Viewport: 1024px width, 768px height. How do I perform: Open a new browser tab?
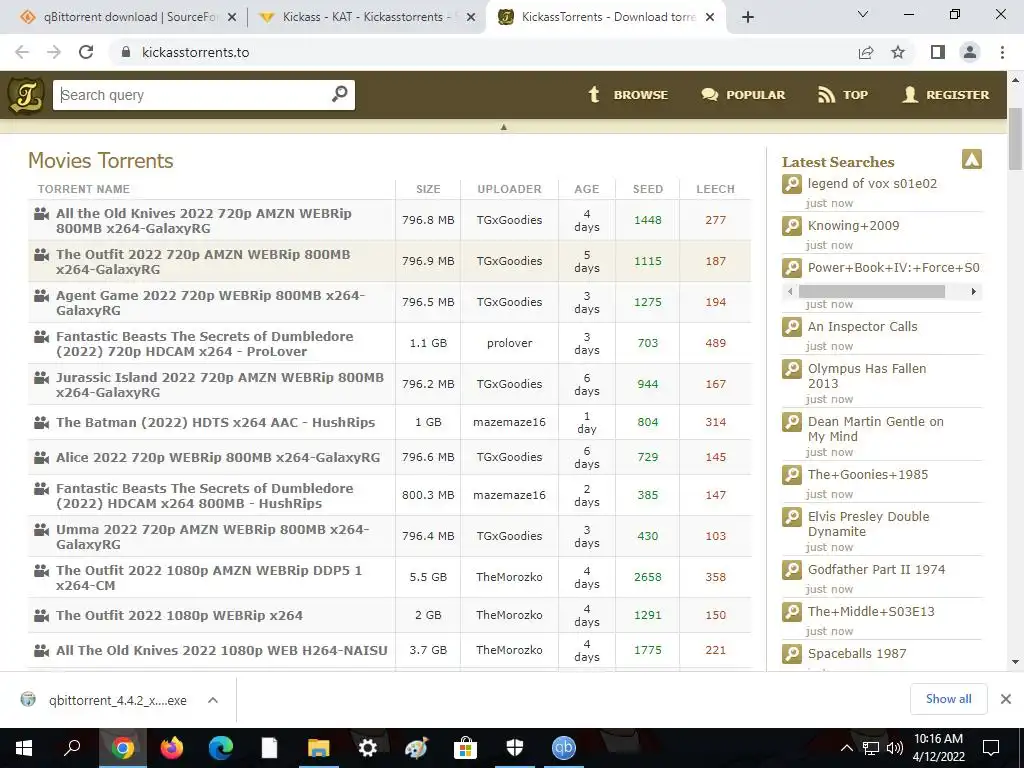pos(748,17)
